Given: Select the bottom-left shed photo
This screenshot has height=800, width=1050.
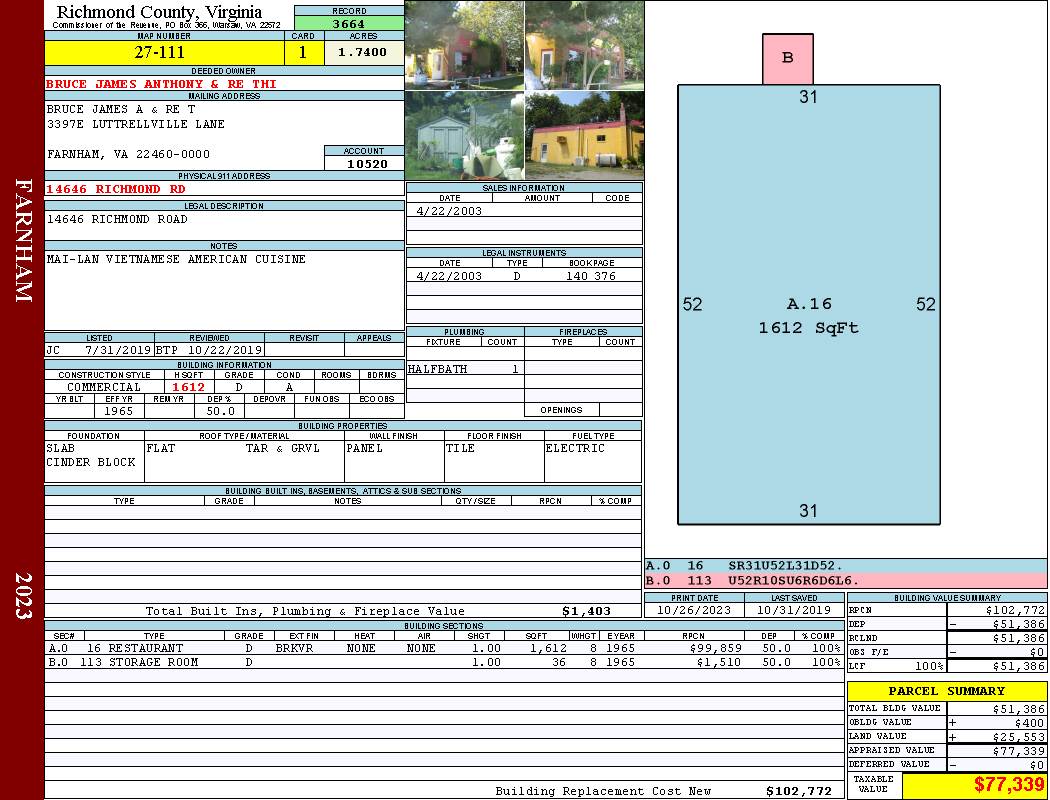Looking at the screenshot, I should pyautogui.click(x=464, y=136).
